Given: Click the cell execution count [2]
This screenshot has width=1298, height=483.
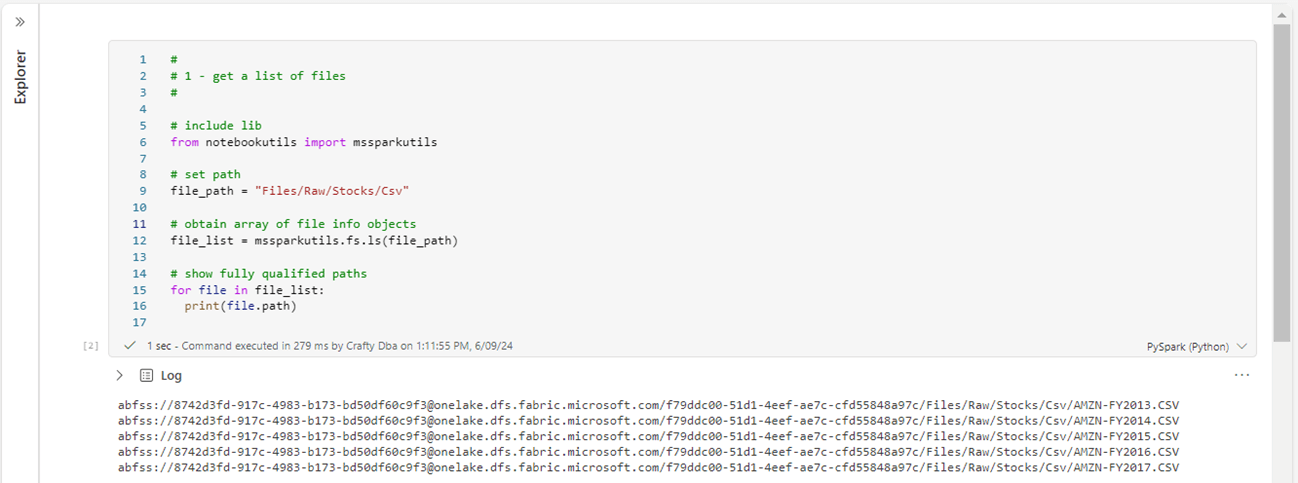Looking at the screenshot, I should (x=91, y=346).
